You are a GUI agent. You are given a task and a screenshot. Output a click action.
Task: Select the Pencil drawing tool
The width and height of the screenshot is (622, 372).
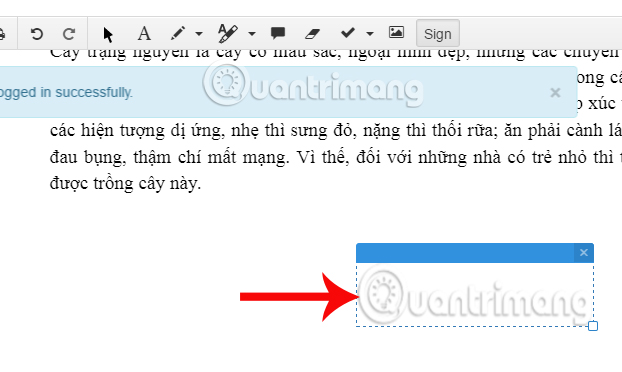[178, 33]
